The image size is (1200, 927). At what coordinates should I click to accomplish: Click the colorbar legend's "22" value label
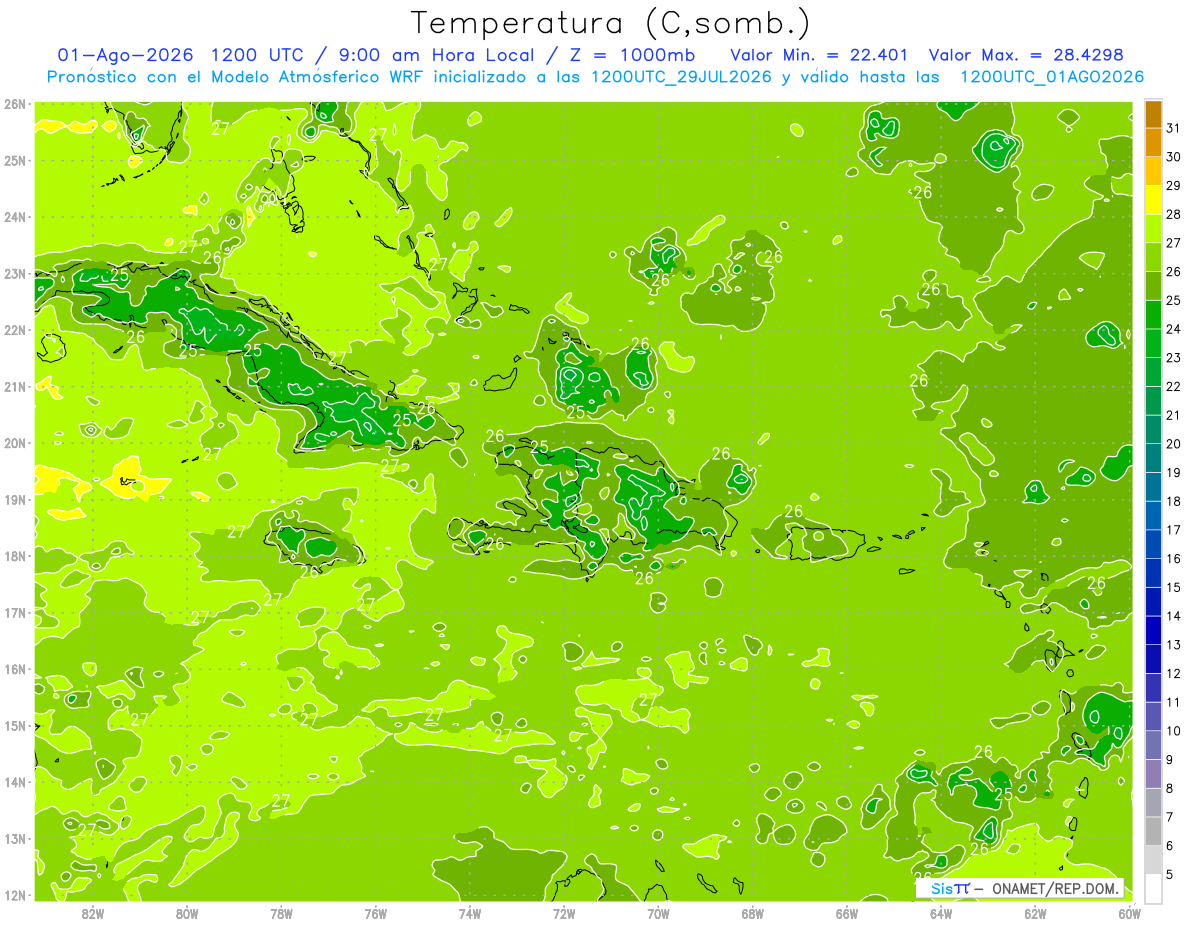(1173, 386)
